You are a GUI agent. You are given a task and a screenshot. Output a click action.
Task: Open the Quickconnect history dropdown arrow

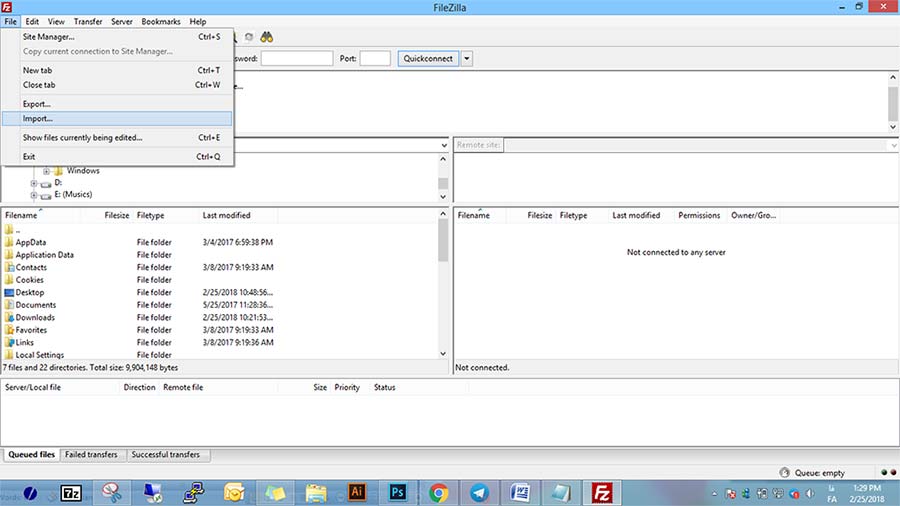coord(467,59)
